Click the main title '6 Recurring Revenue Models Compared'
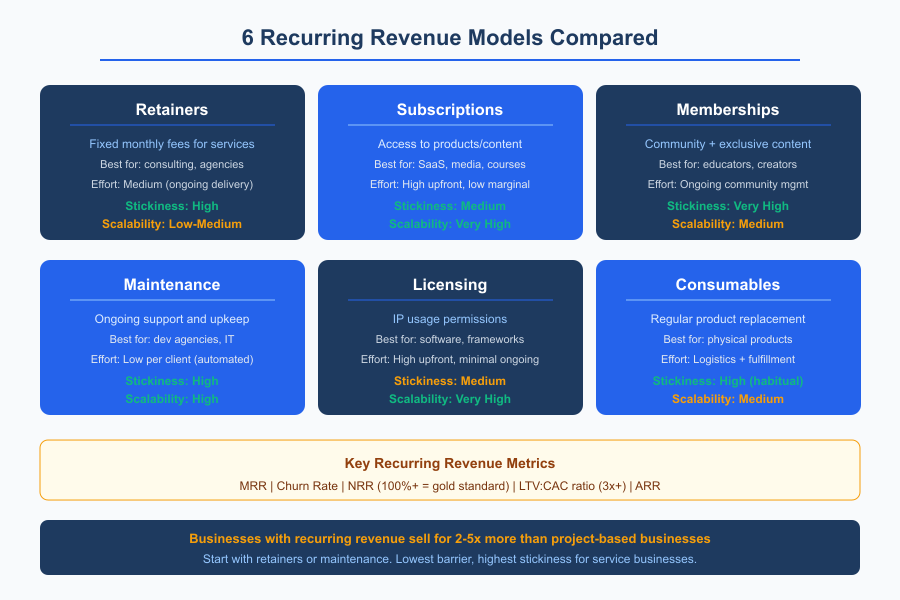This screenshot has width=900, height=600. [x=450, y=37]
